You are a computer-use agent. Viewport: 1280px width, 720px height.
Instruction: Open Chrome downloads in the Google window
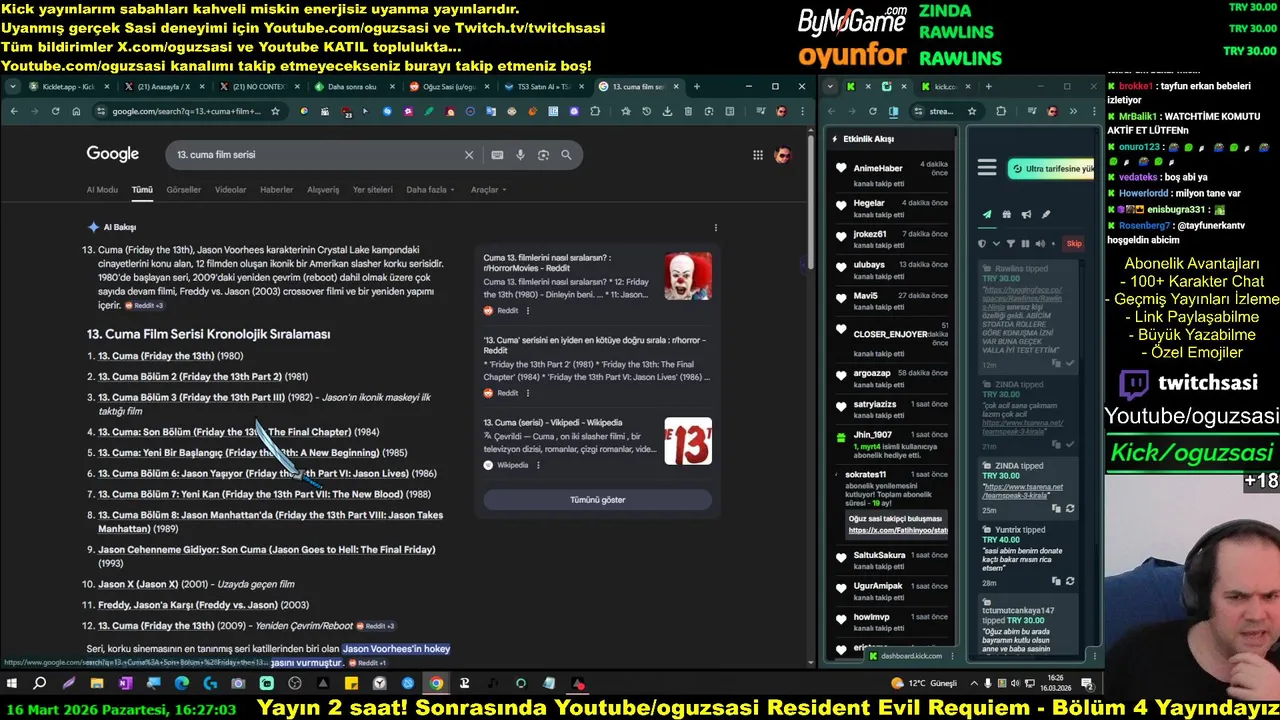click(668, 111)
